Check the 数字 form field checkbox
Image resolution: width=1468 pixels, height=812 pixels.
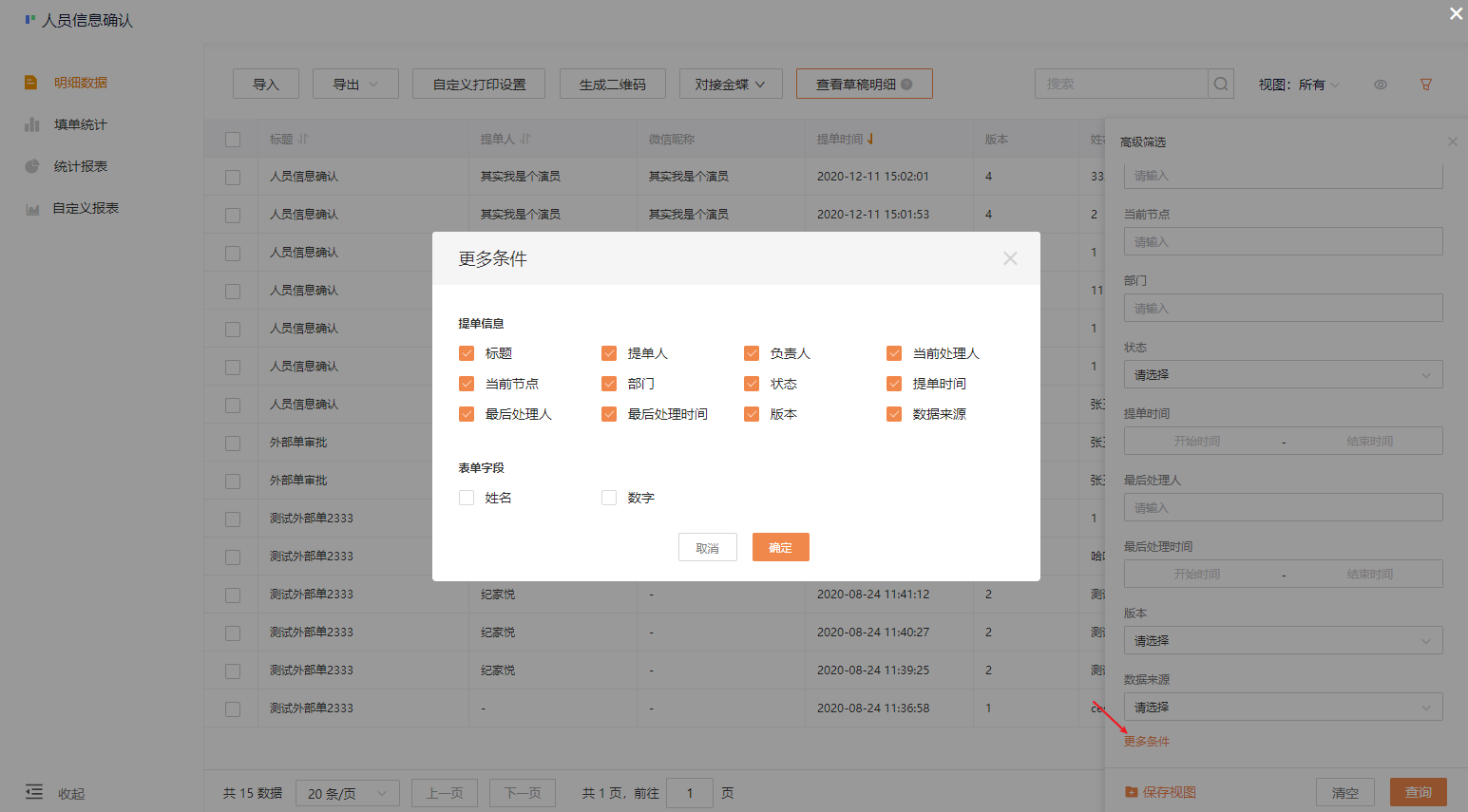pos(609,498)
